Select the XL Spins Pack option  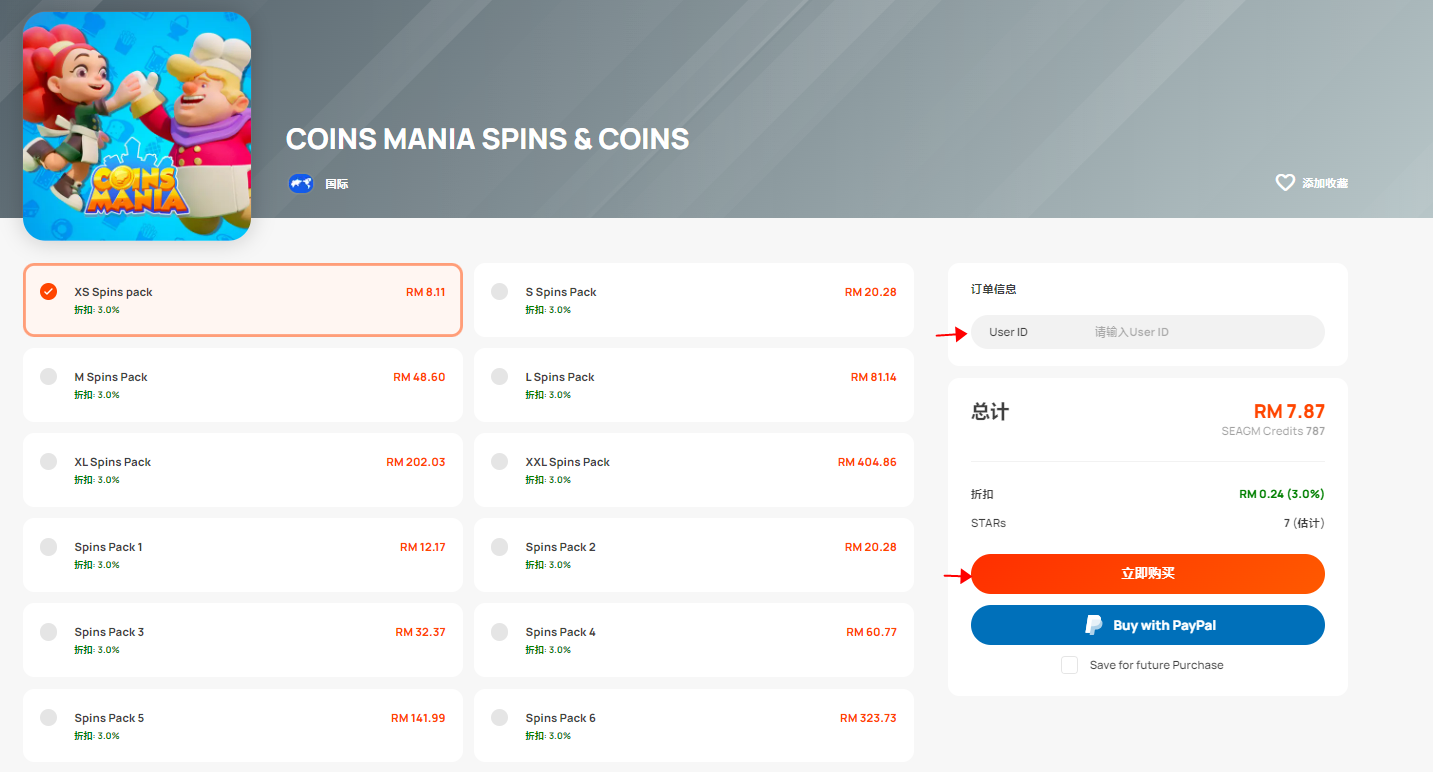[x=243, y=470]
